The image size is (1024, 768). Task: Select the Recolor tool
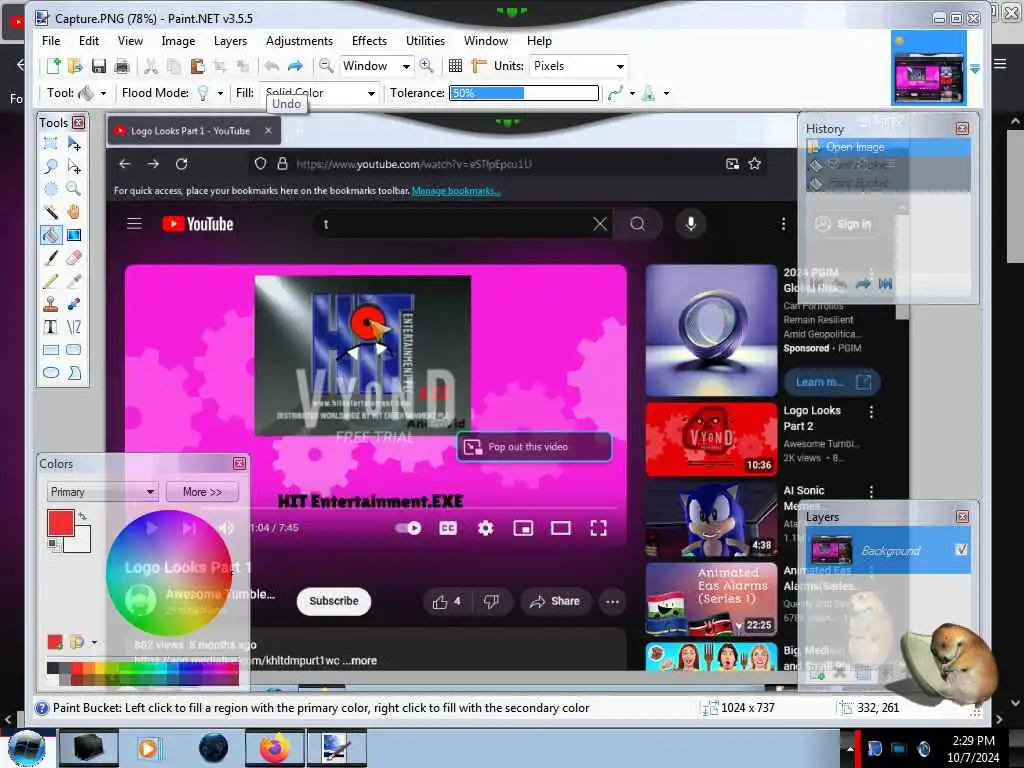click(74, 304)
